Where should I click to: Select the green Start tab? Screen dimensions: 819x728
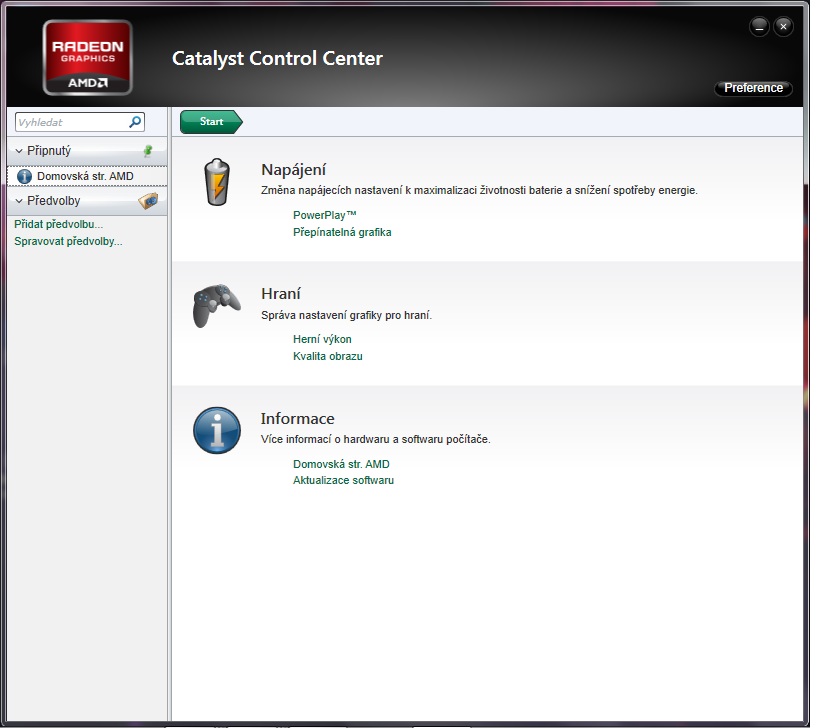coord(211,122)
